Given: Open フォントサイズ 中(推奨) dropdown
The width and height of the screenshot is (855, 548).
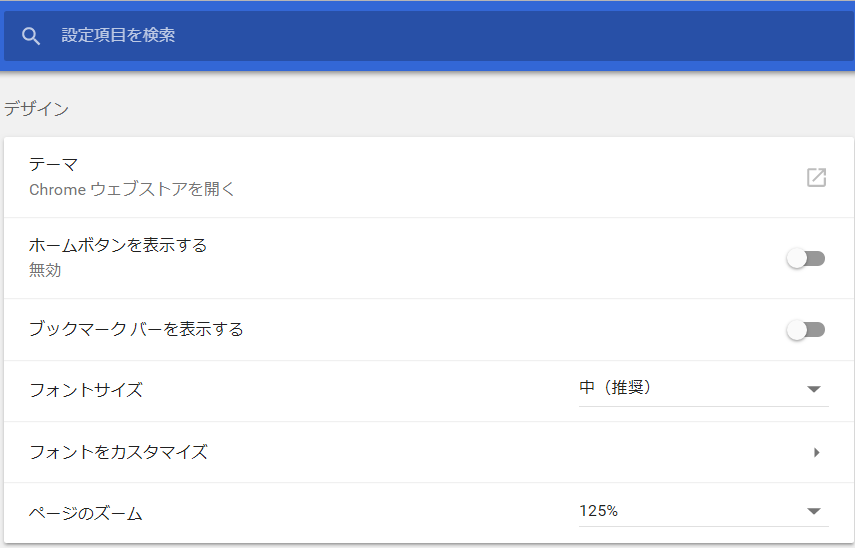Looking at the screenshot, I should [703, 388].
